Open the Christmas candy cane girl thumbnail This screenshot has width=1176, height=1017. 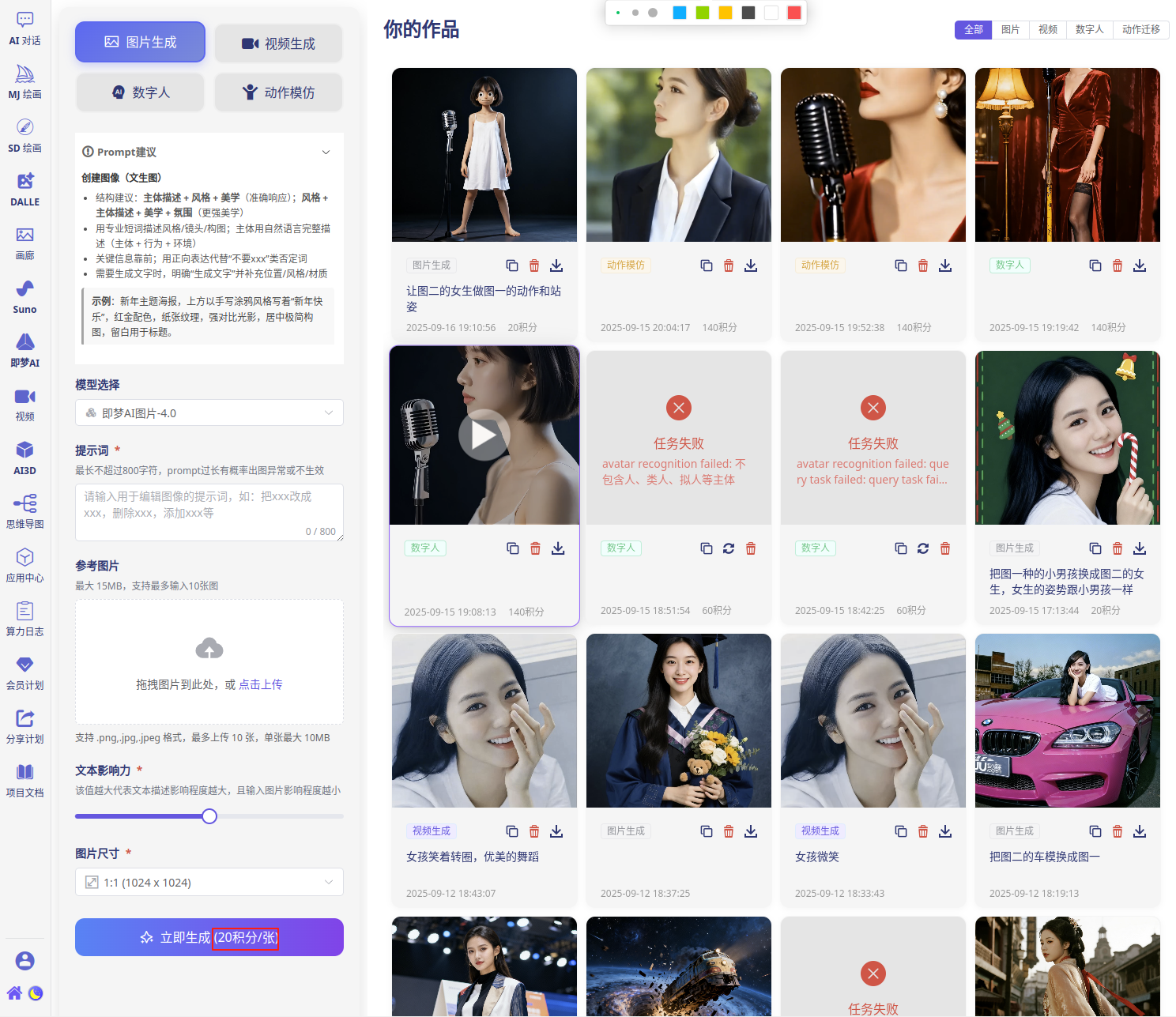(x=1068, y=438)
